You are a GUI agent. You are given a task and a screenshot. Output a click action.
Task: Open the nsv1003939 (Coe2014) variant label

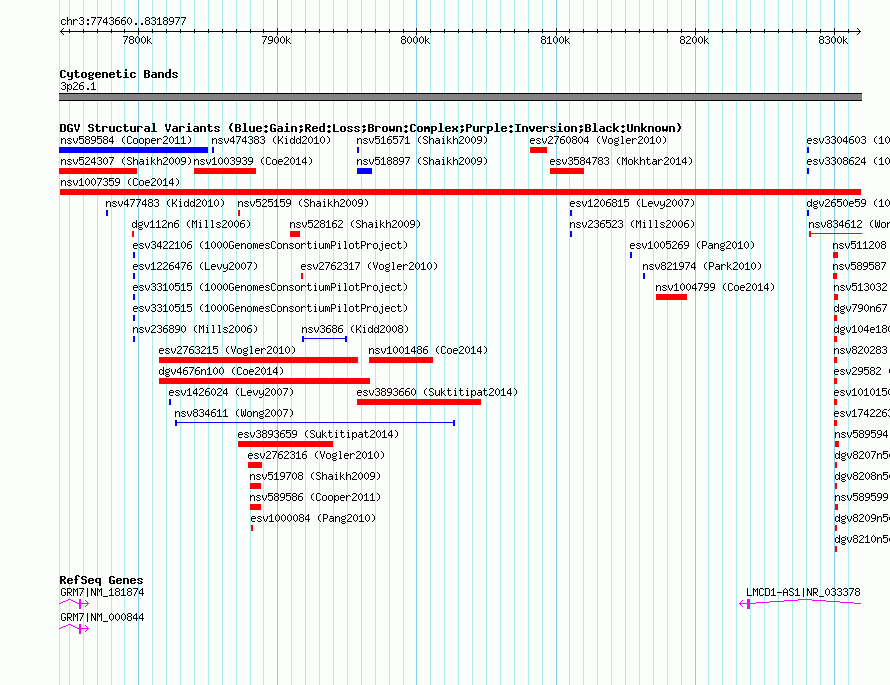pyautogui.click(x=253, y=161)
